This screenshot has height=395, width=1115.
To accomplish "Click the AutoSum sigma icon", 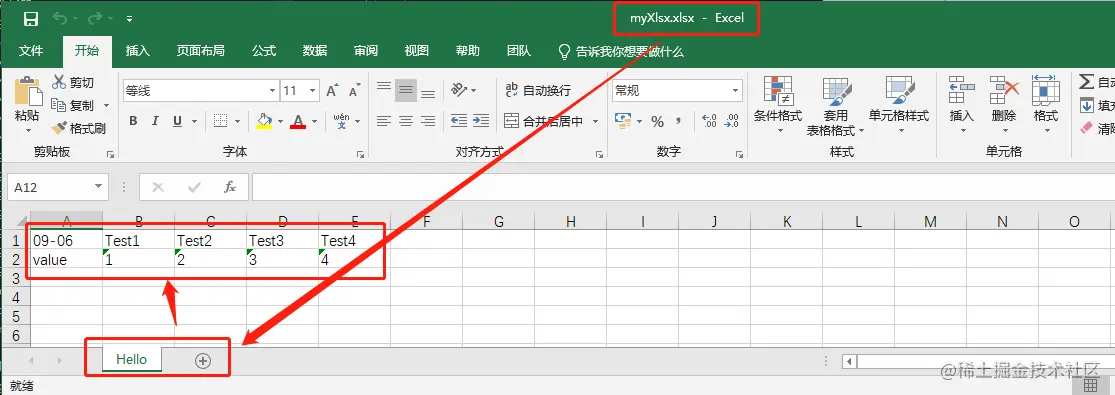I will (1086, 83).
